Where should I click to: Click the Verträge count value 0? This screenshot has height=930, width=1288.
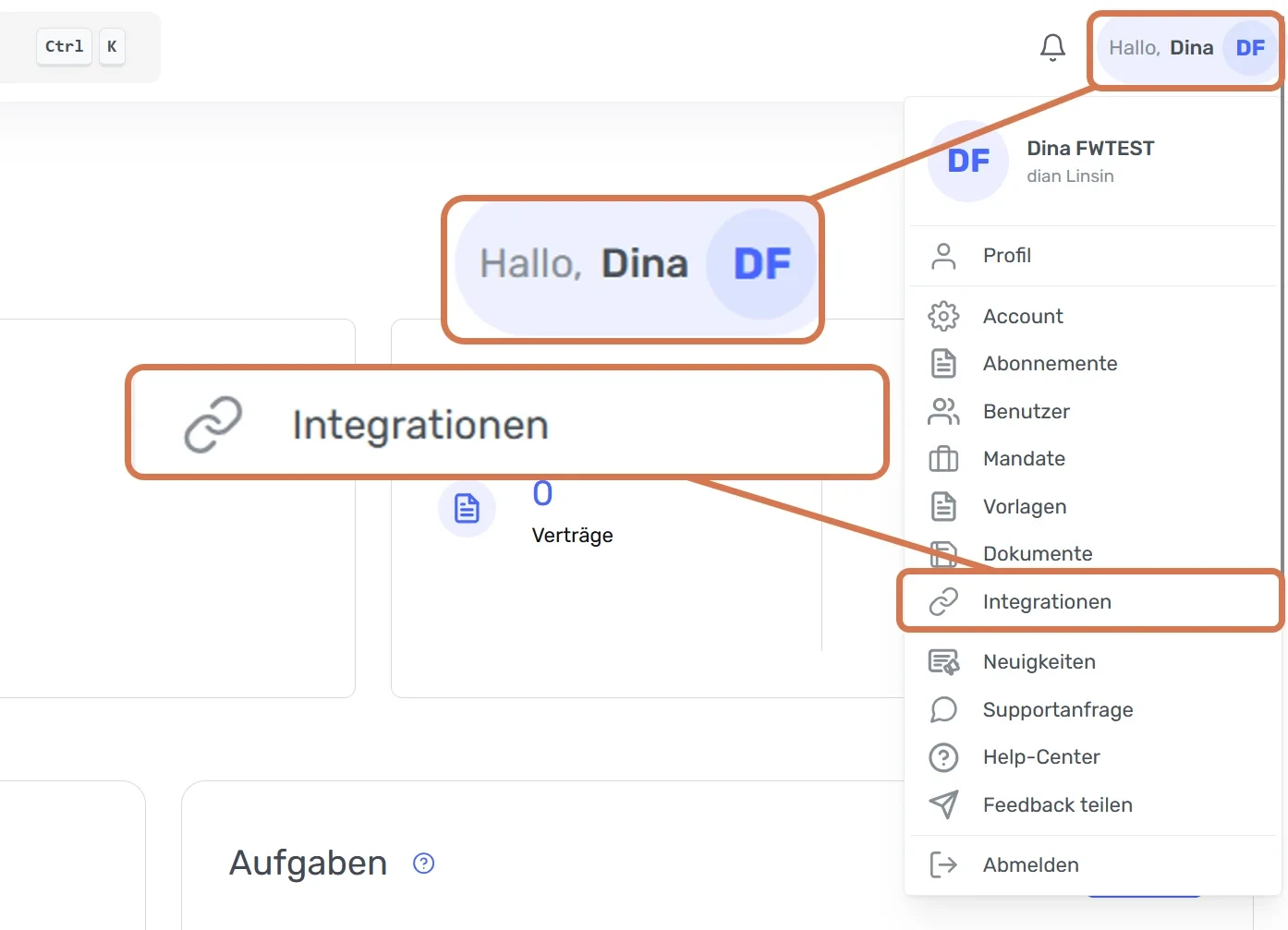[542, 493]
